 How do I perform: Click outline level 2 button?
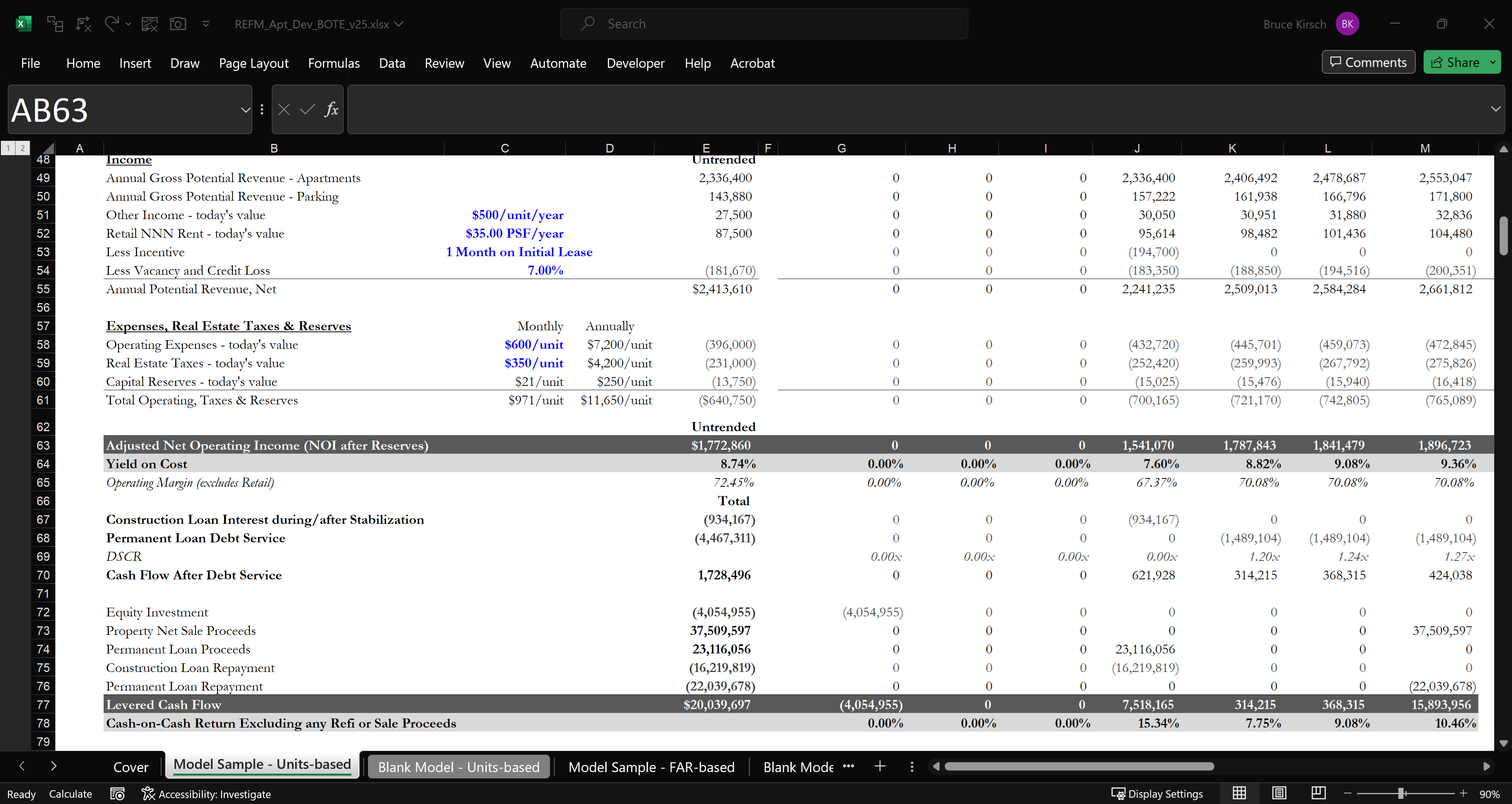tap(22, 148)
